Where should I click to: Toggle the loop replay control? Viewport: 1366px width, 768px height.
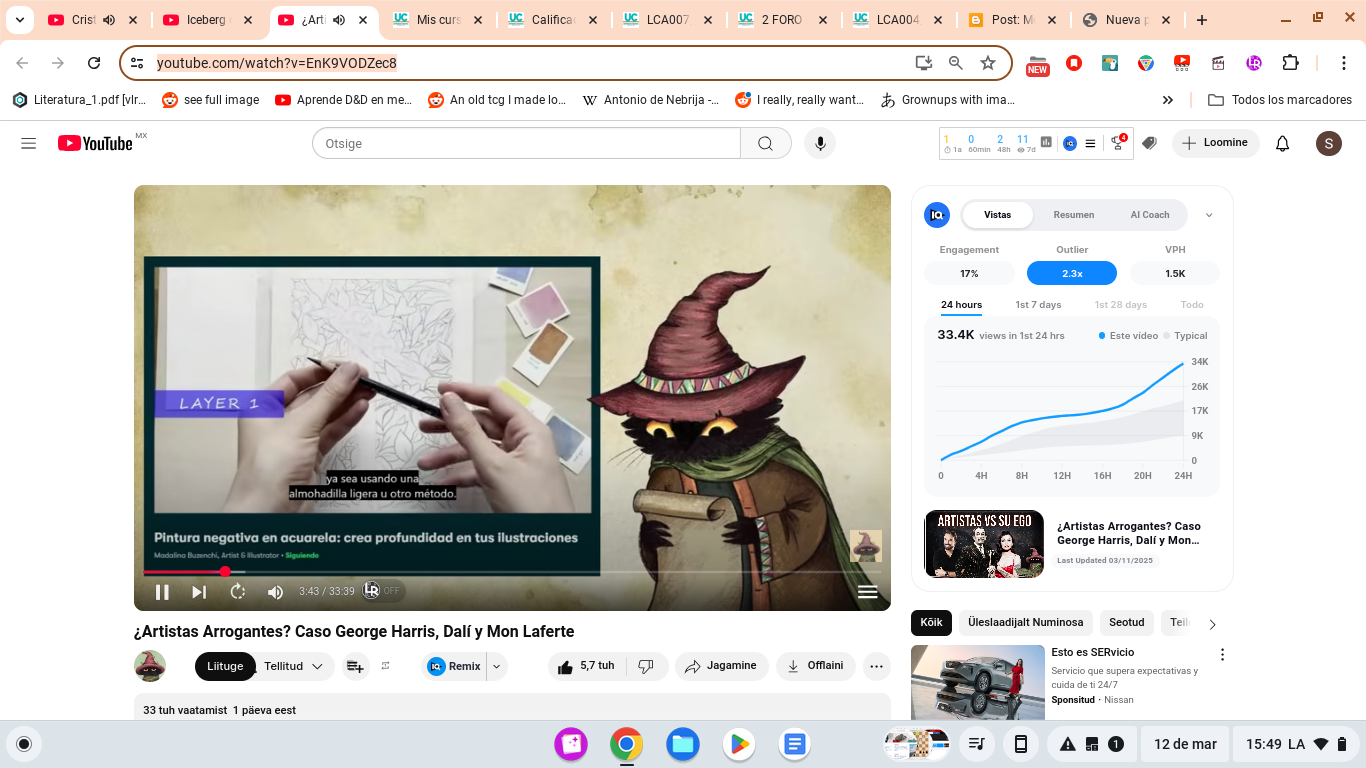(x=238, y=592)
